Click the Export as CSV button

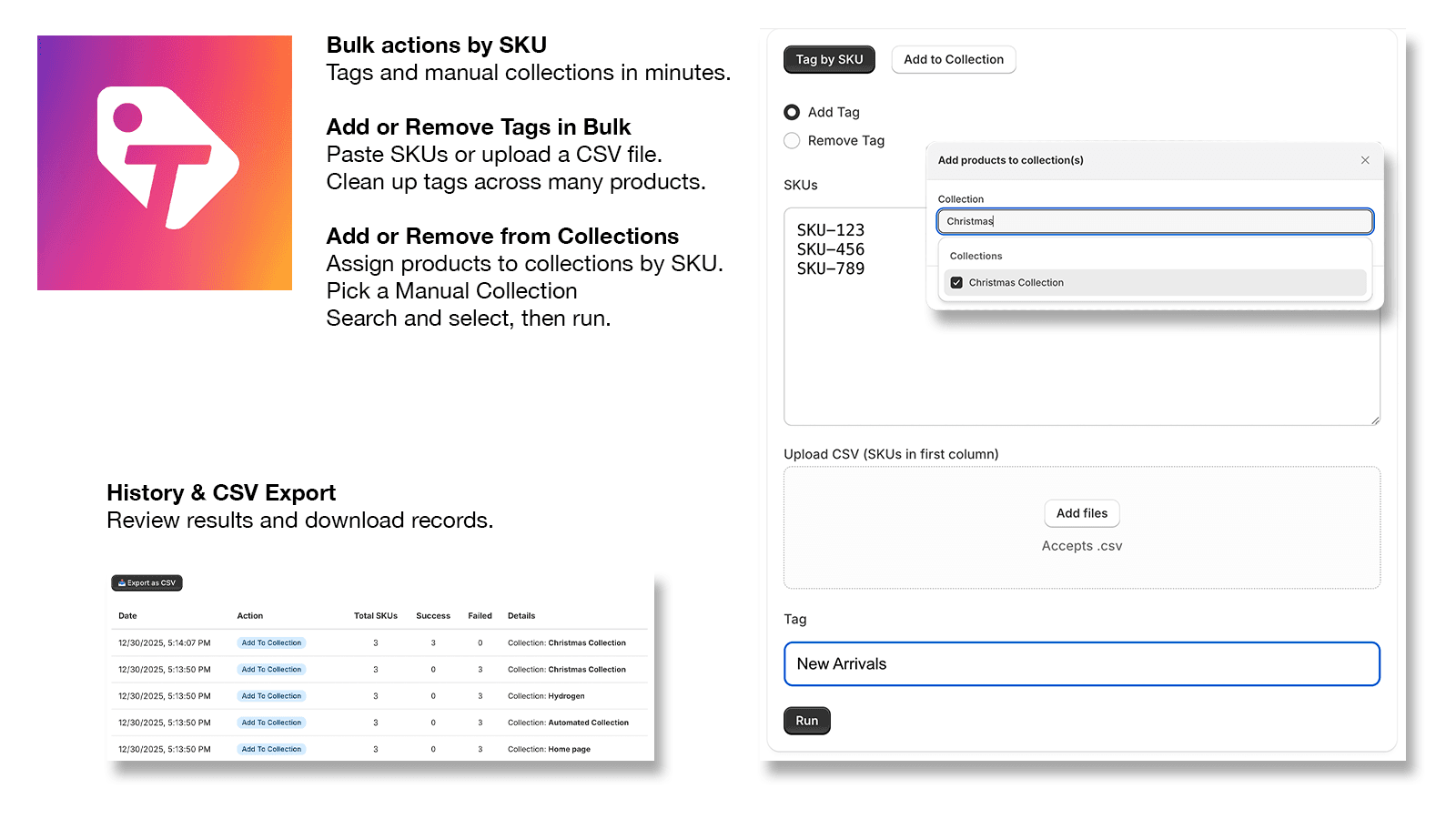point(147,583)
